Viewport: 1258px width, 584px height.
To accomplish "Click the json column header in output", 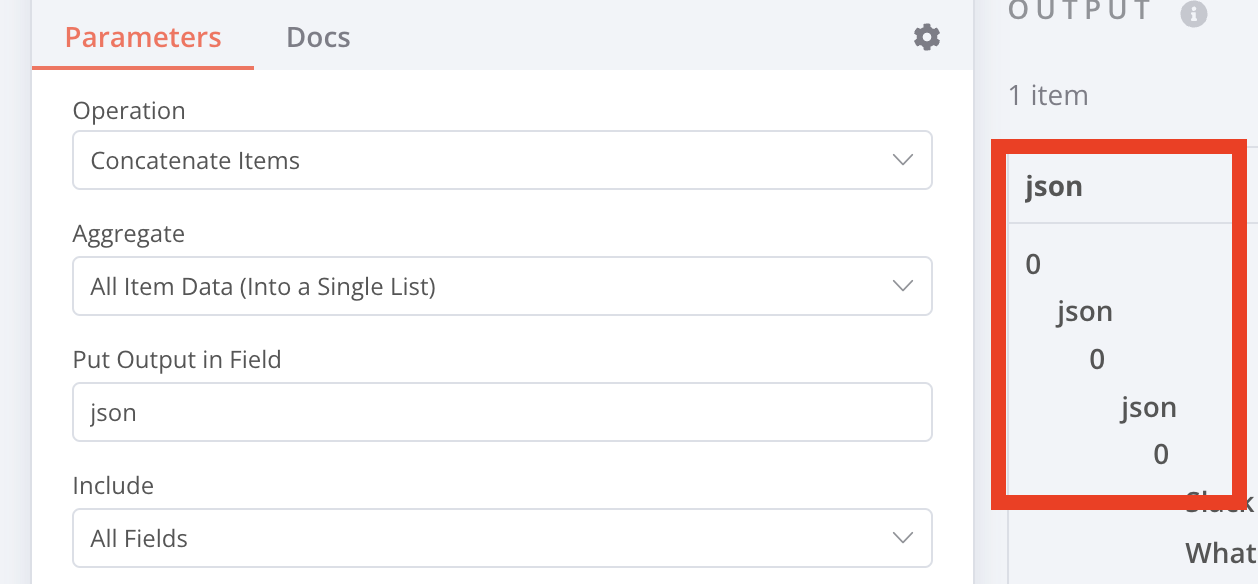I will (1054, 186).
